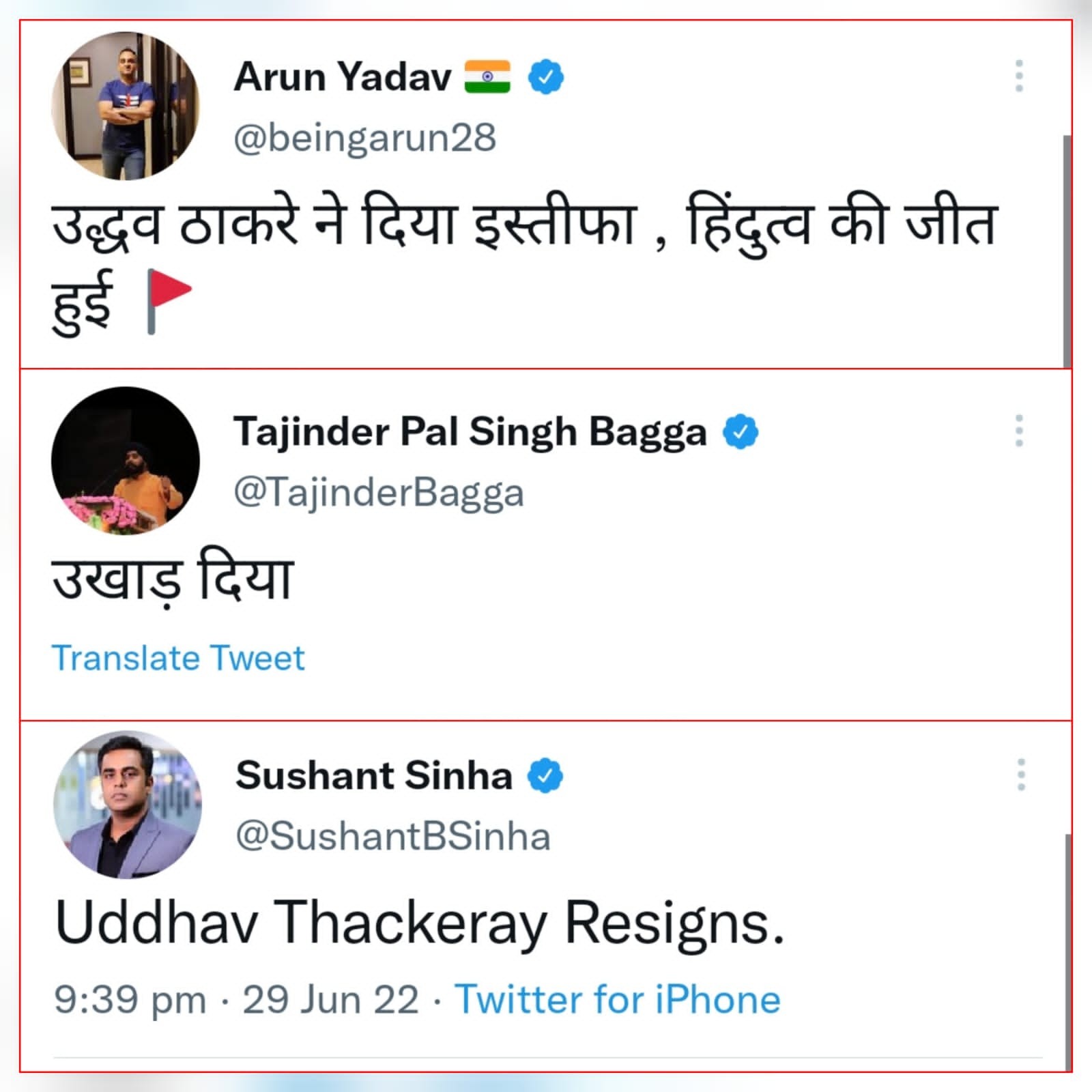Click the Sushant Sinha display name
This screenshot has height=1092, width=1092.
click(374, 775)
